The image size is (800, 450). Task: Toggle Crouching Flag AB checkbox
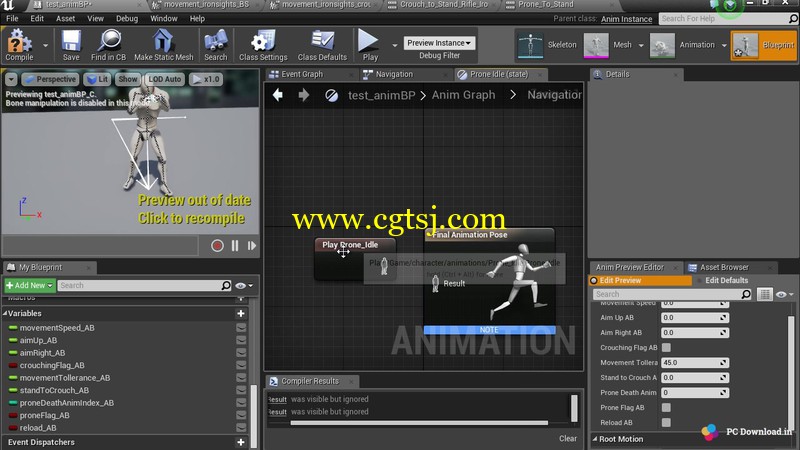pos(666,347)
